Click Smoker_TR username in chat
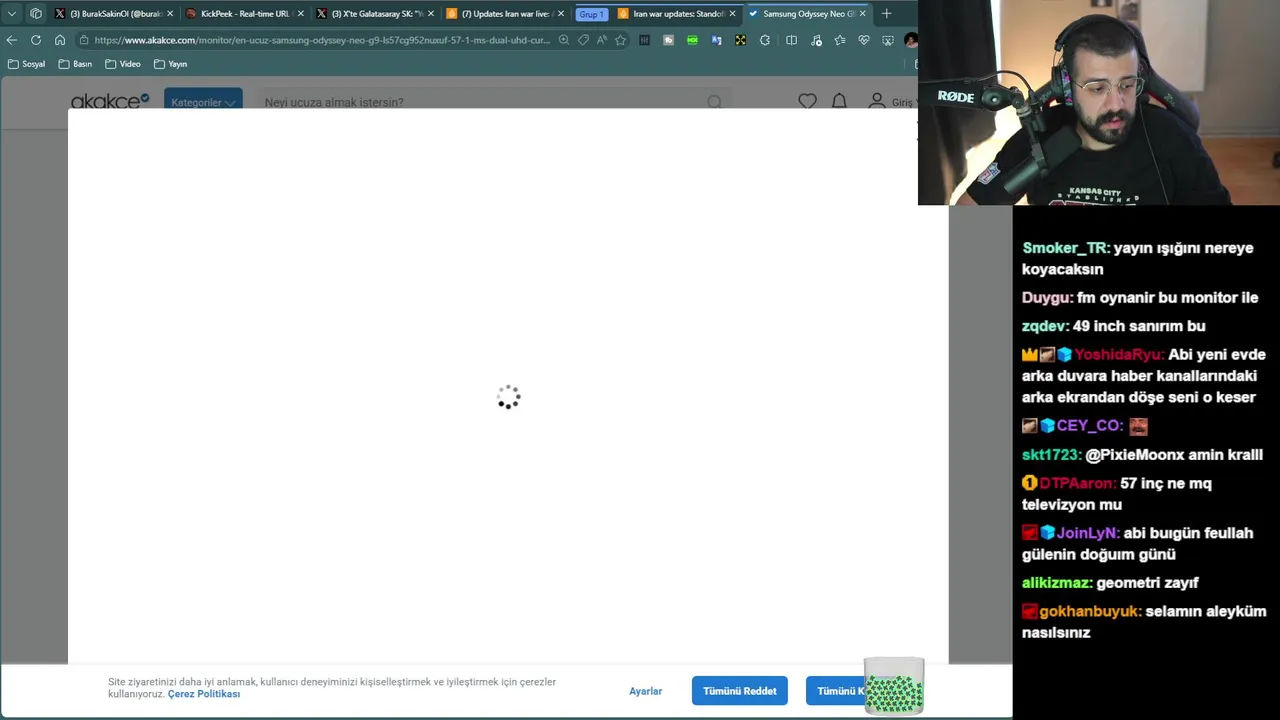 [x=1064, y=248]
